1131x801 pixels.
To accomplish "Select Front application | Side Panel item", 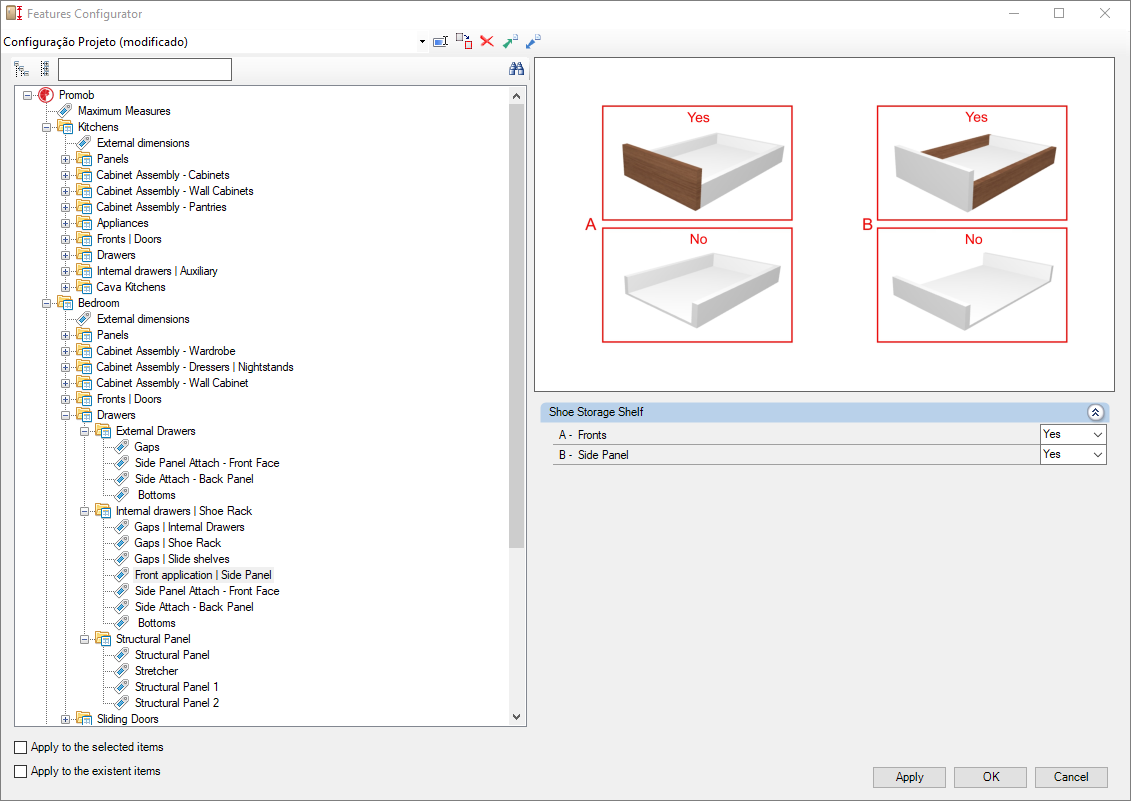I will coord(203,575).
